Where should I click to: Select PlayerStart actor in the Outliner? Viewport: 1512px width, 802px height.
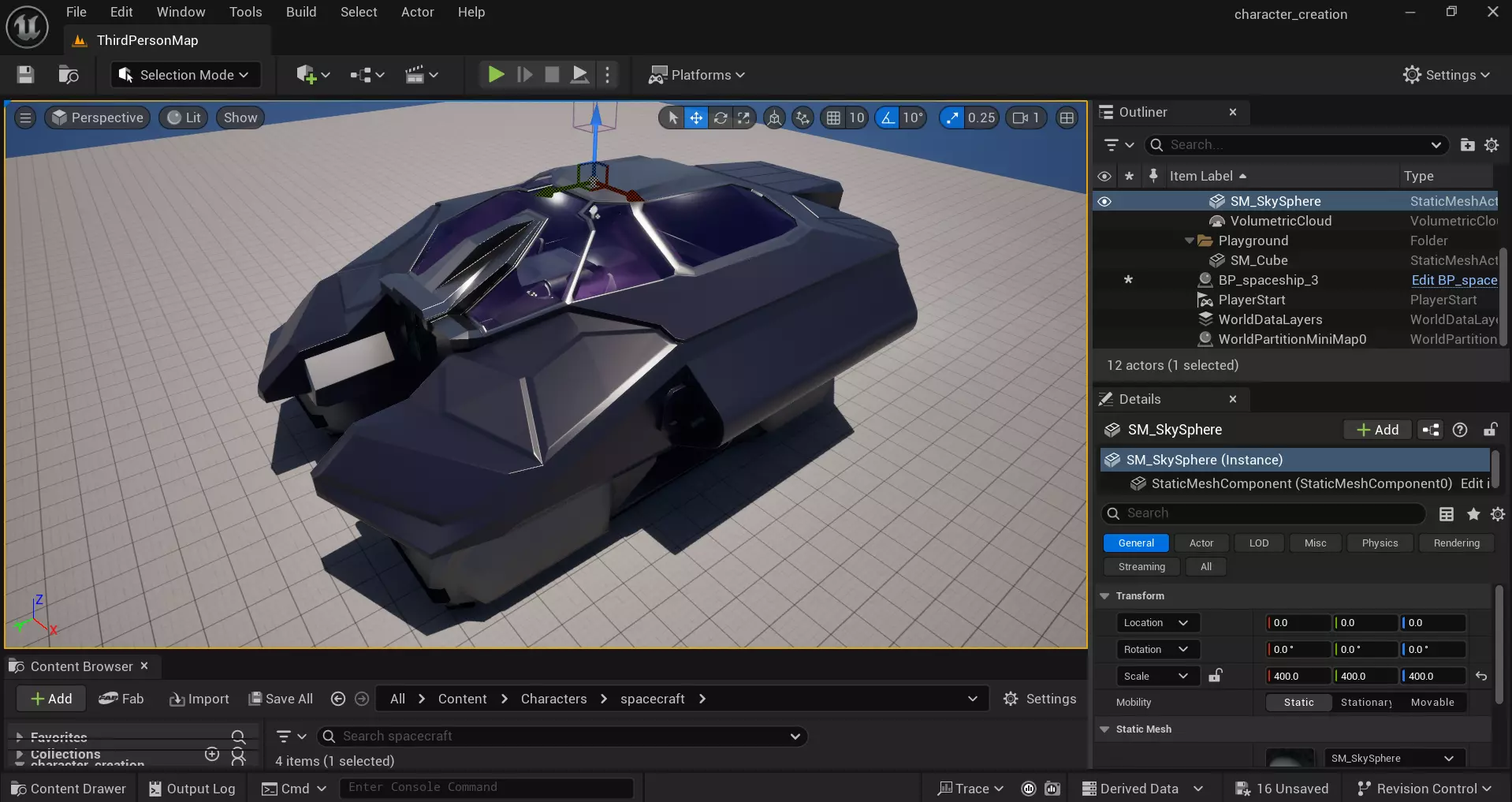pyautogui.click(x=1251, y=300)
